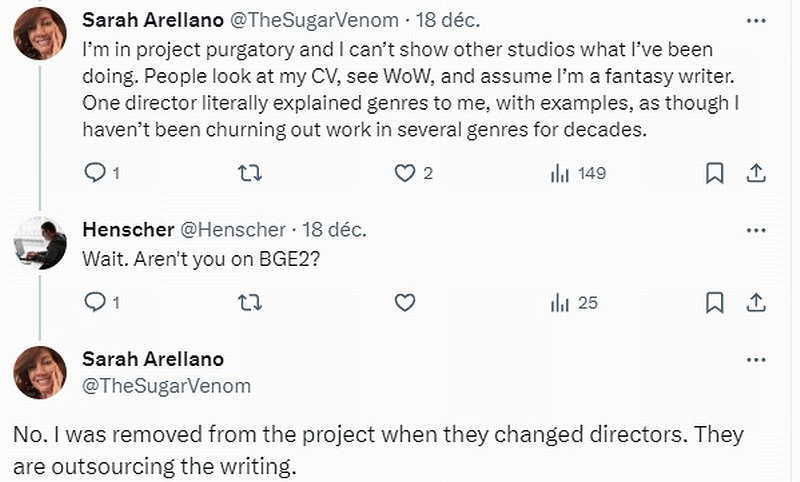Like Sarah Arellano's project purgatory tweet
This screenshot has height=482, width=800.
tap(405, 173)
